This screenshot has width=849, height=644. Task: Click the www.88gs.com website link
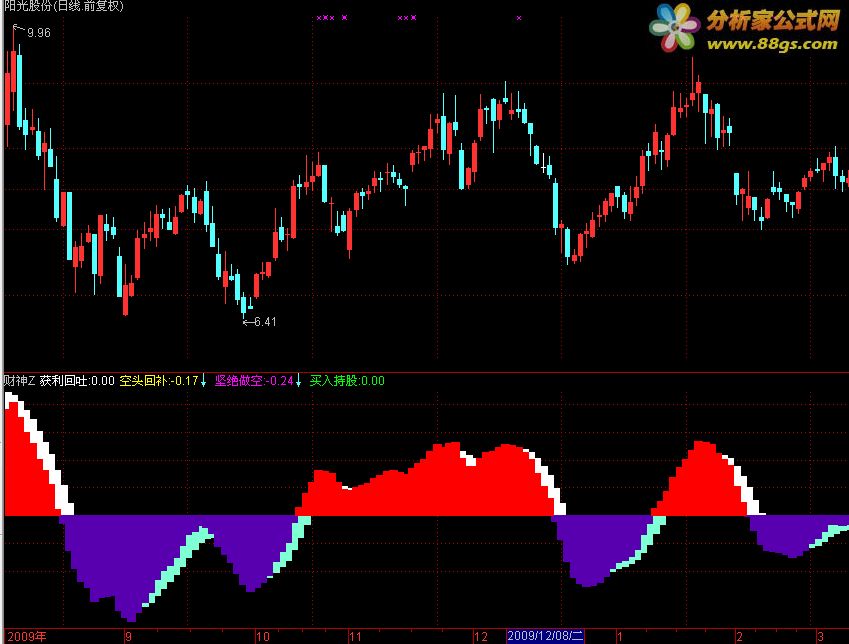pyautogui.click(x=772, y=44)
